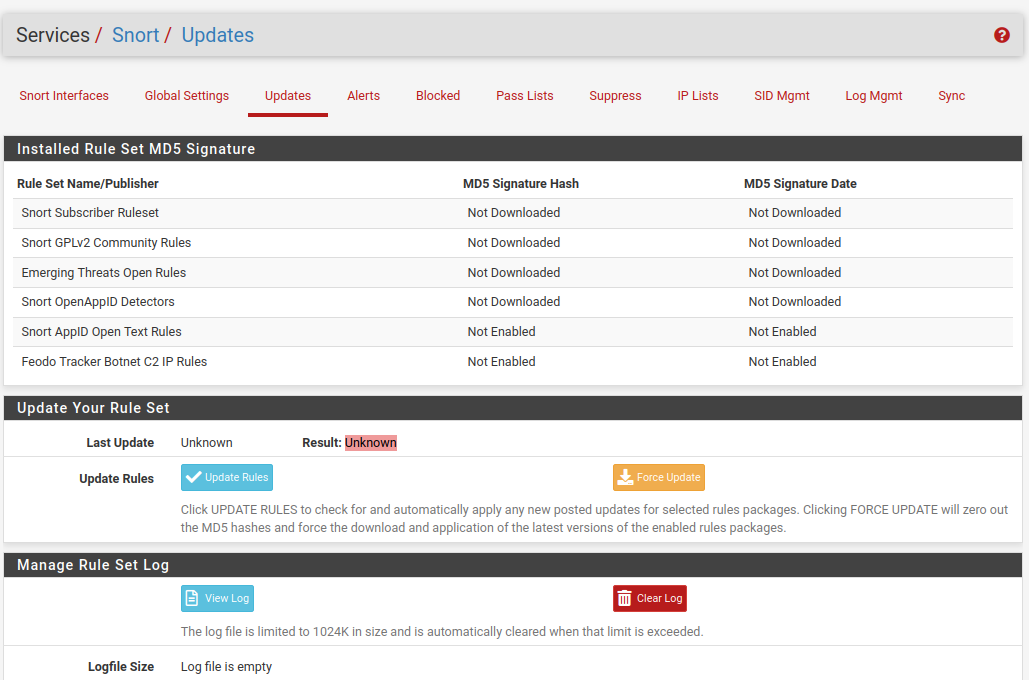Click the file icon on View Log
Viewport: 1029px width, 680px height.
(191, 598)
